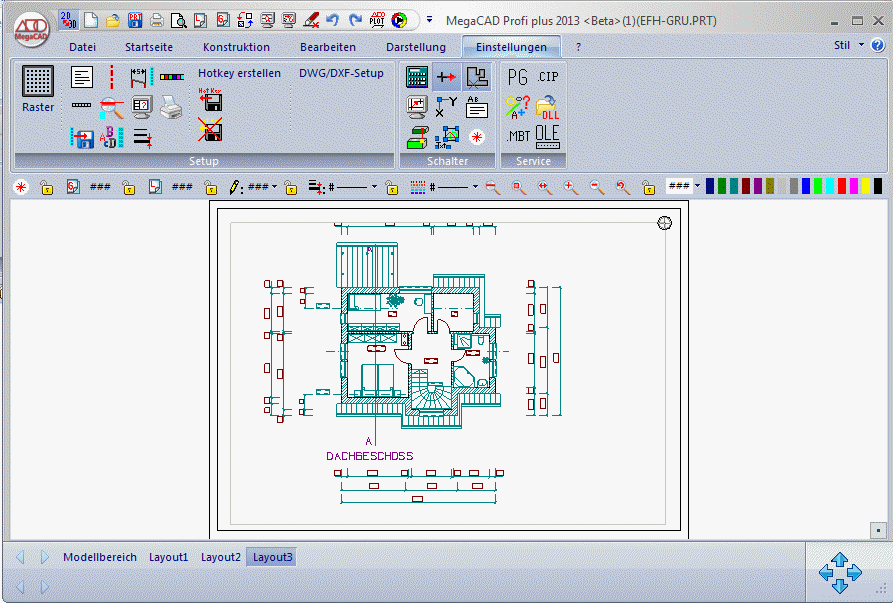
Task: Open the PG service icon
Action: (x=517, y=77)
